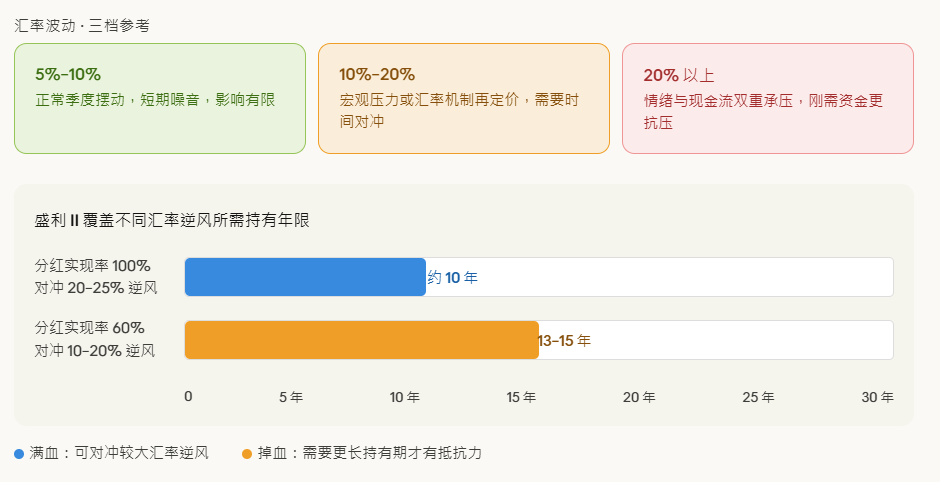Select the red 20% 以上 card
Screen dimensions: 940x482
[x=767, y=98]
